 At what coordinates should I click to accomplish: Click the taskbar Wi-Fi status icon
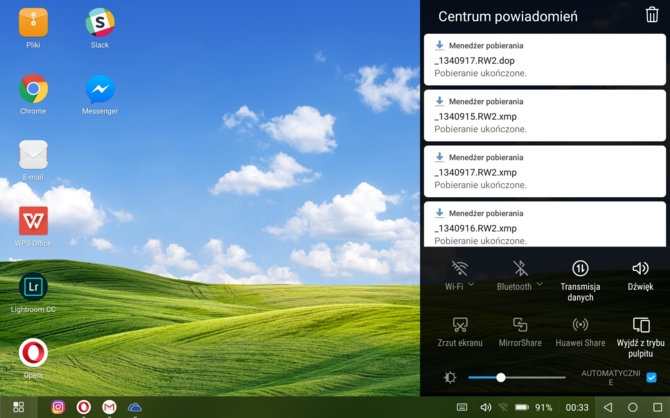pyautogui.click(x=503, y=407)
